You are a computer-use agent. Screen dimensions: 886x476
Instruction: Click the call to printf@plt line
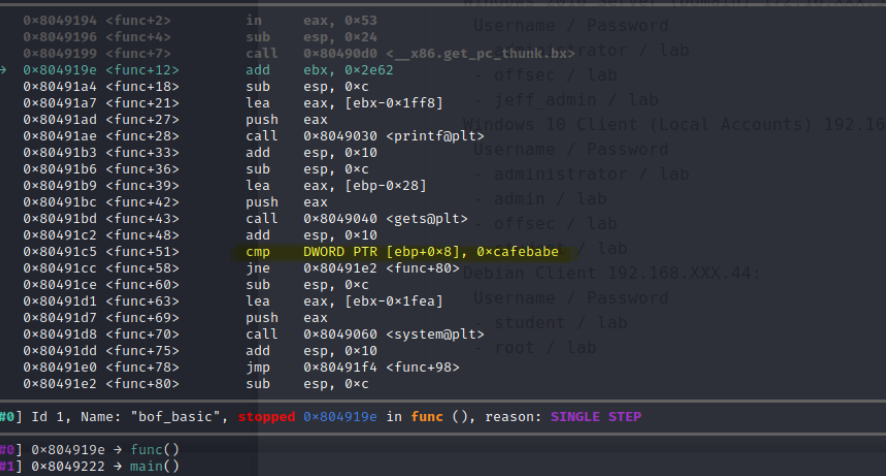pyautogui.click(x=364, y=136)
